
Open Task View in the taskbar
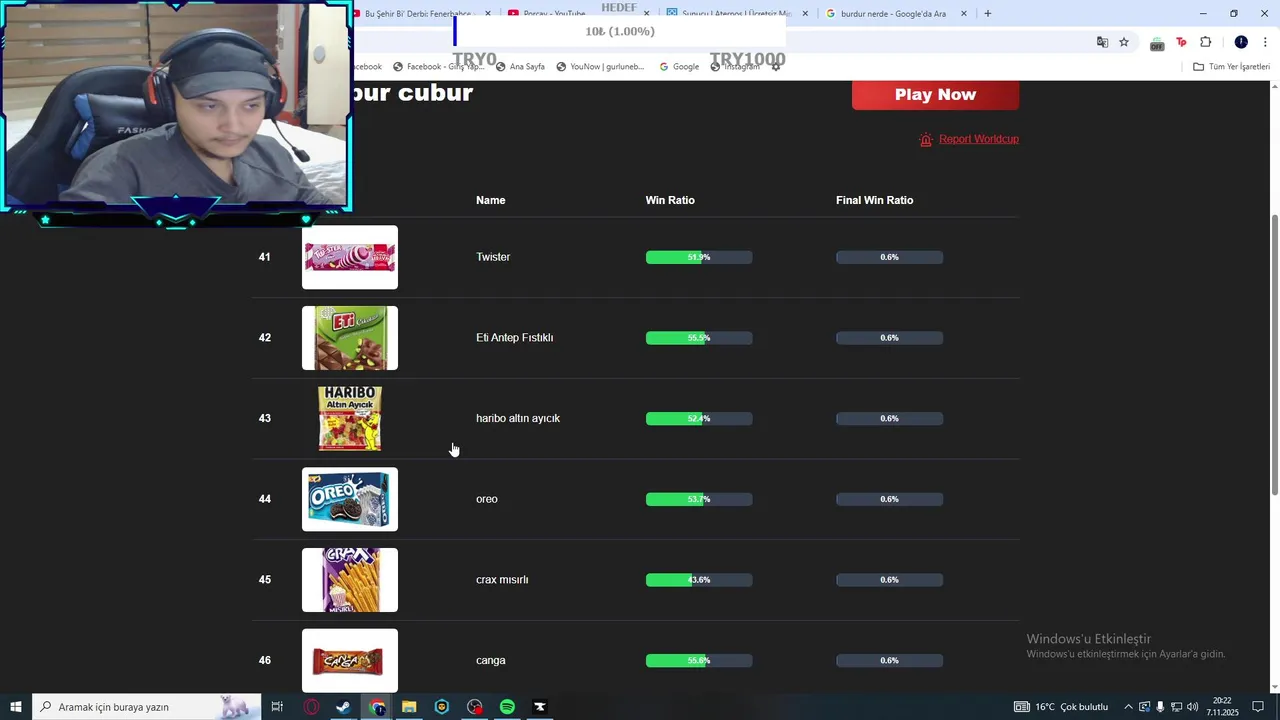pyautogui.click(x=277, y=707)
